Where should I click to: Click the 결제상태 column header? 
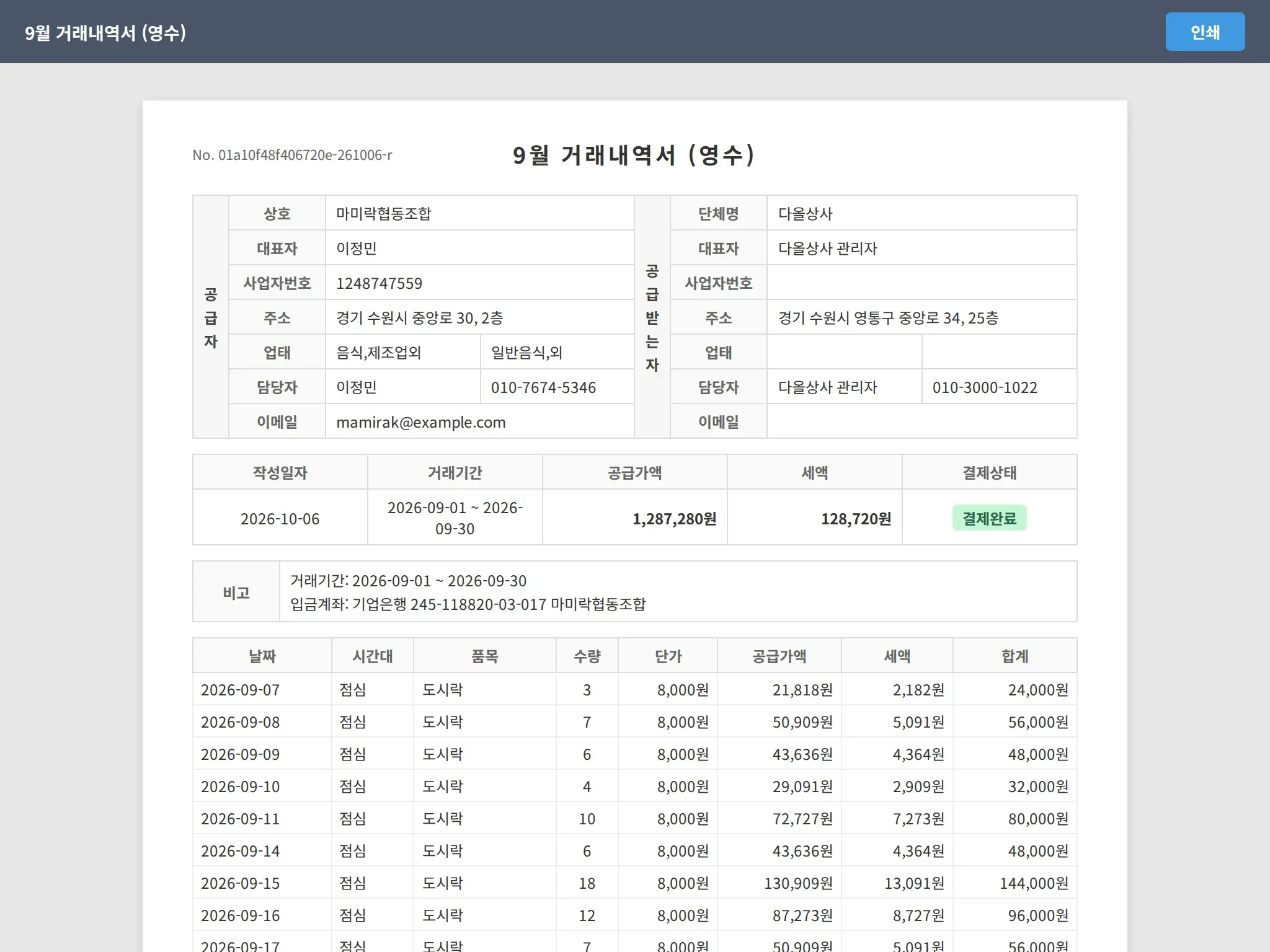click(x=989, y=473)
